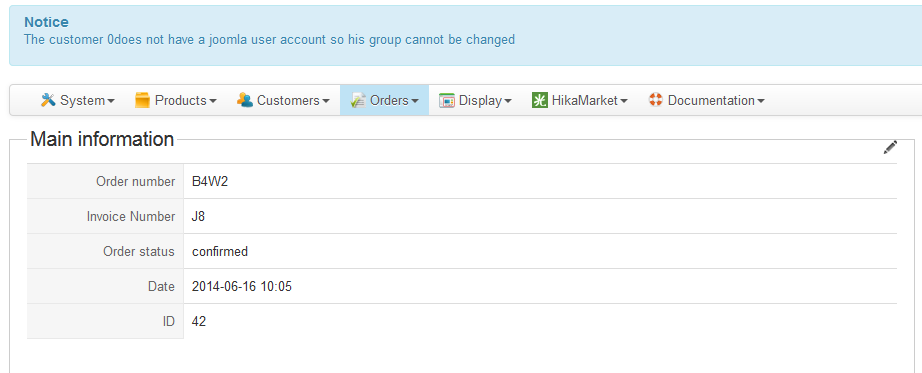Edit Main information with pencil icon
Screen dimensions: 922x373
point(890,147)
